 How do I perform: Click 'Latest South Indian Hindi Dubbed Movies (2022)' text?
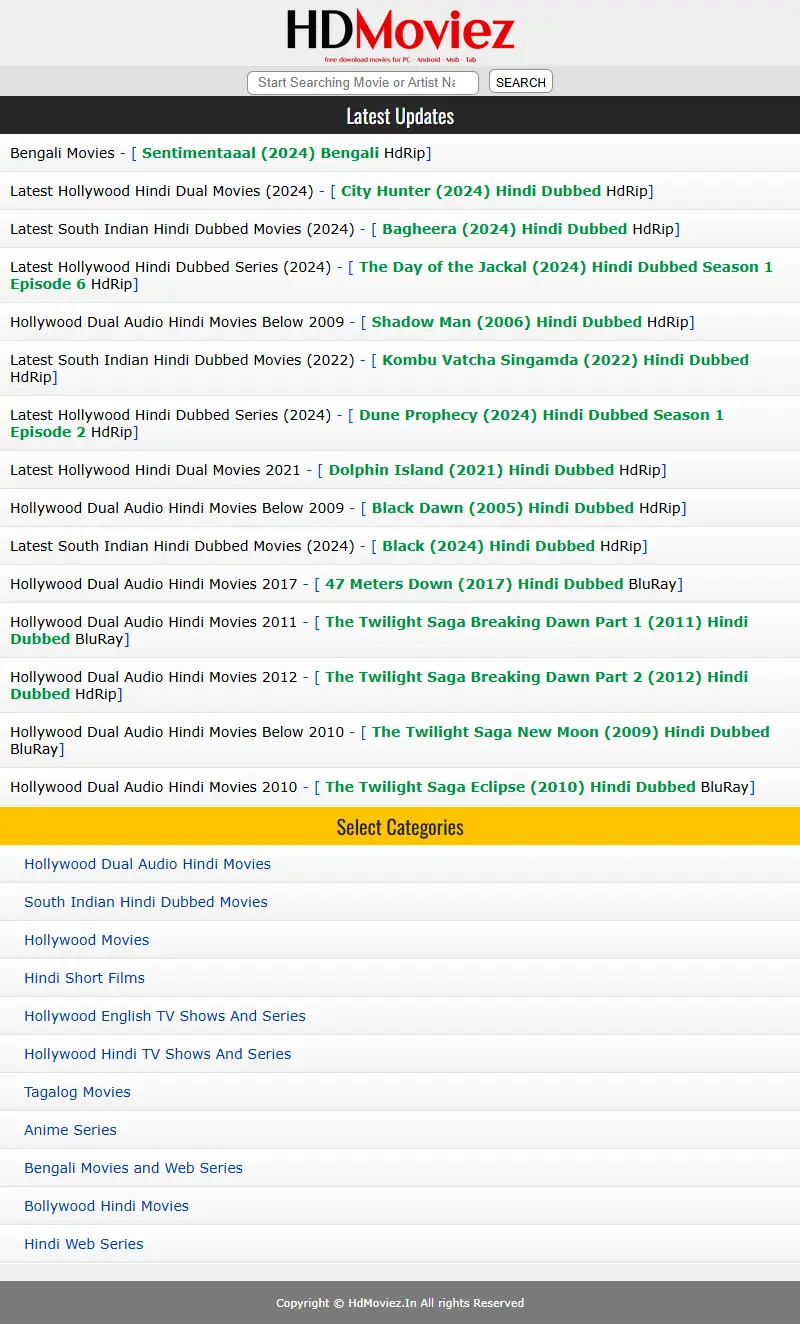pyautogui.click(x=182, y=360)
